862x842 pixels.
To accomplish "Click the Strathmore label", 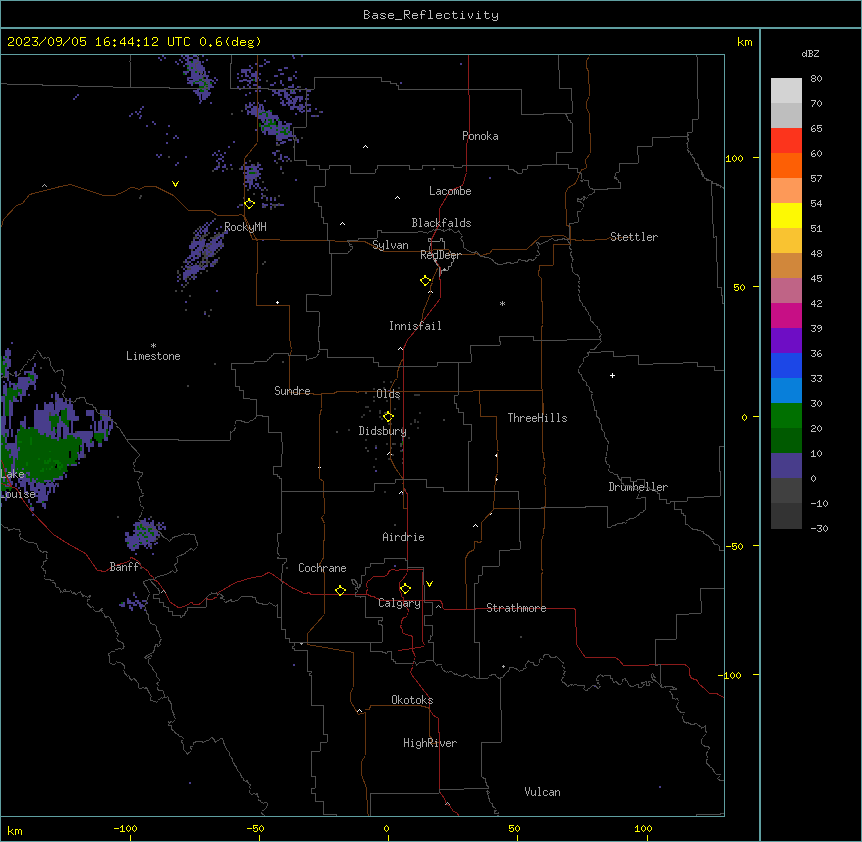I will (x=516, y=608).
